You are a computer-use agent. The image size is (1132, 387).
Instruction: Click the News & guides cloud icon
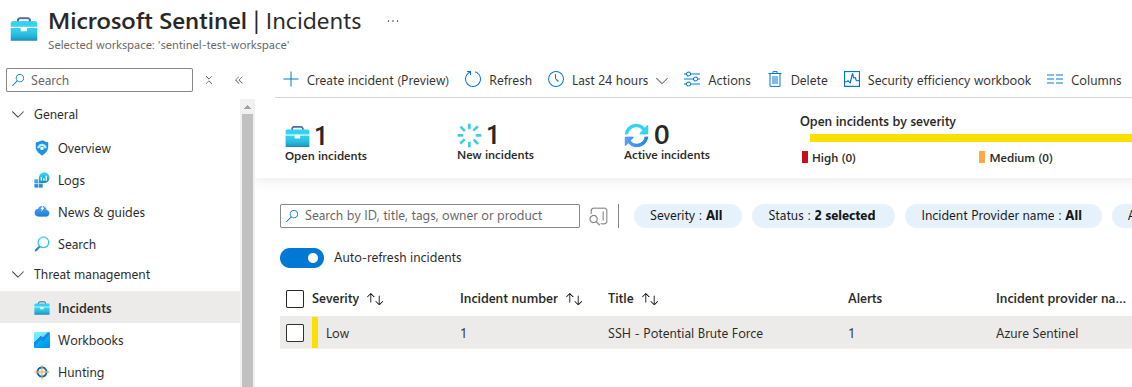click(x=42, y=212)
